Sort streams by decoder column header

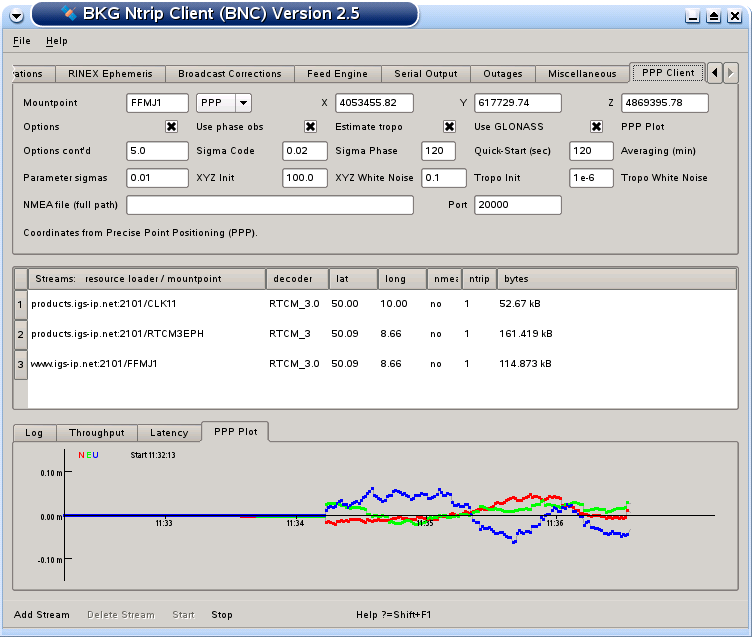click(295, 278)
